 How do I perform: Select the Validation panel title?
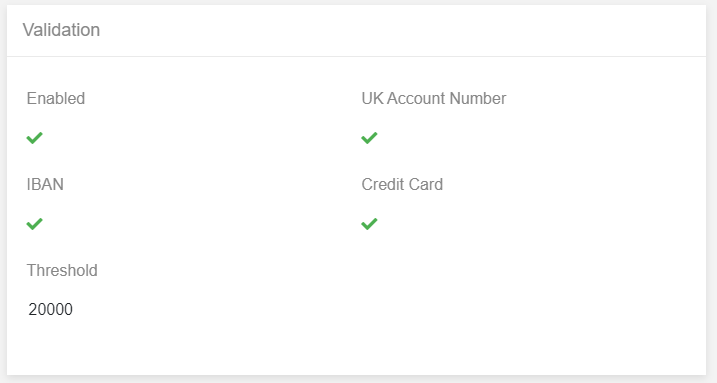pyautogui.click(x=61, y=30)
